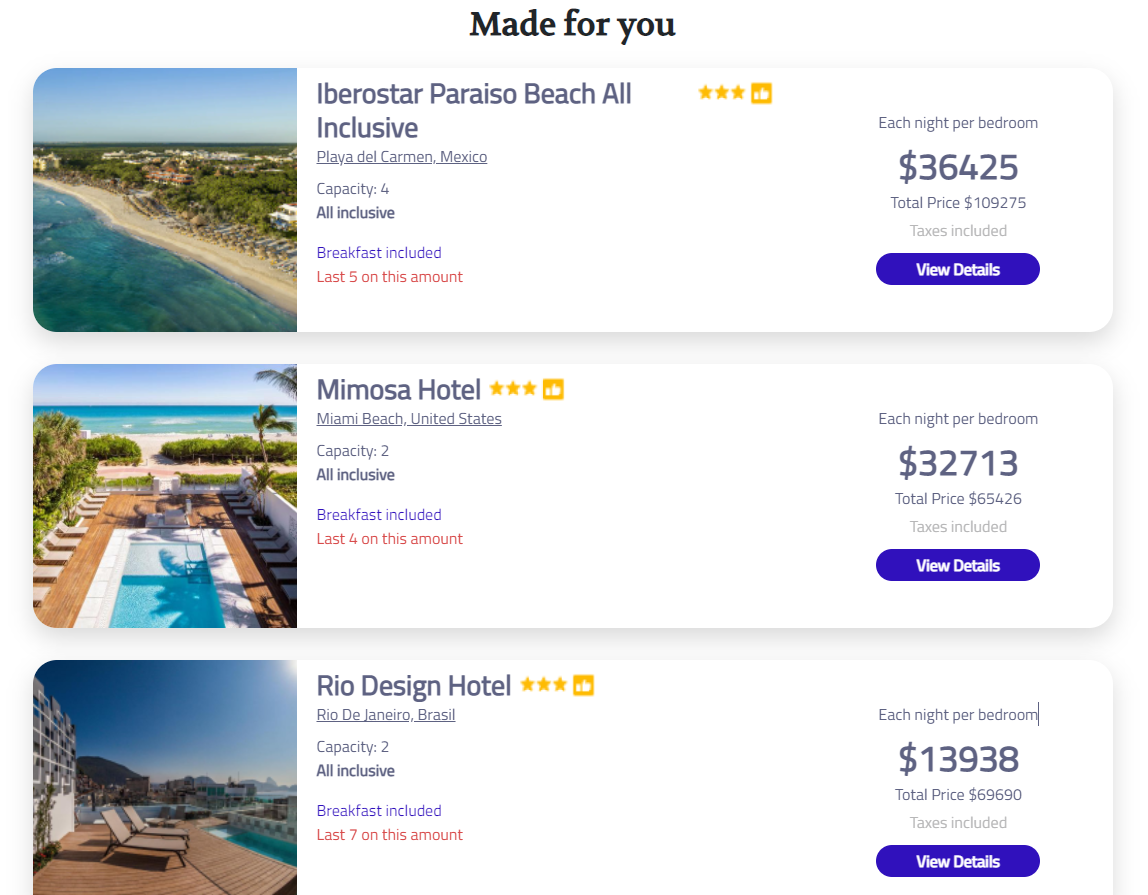View details for Mimosa Hotel
Viewport: 1148px width, 895px height.
tap(957, 565)
